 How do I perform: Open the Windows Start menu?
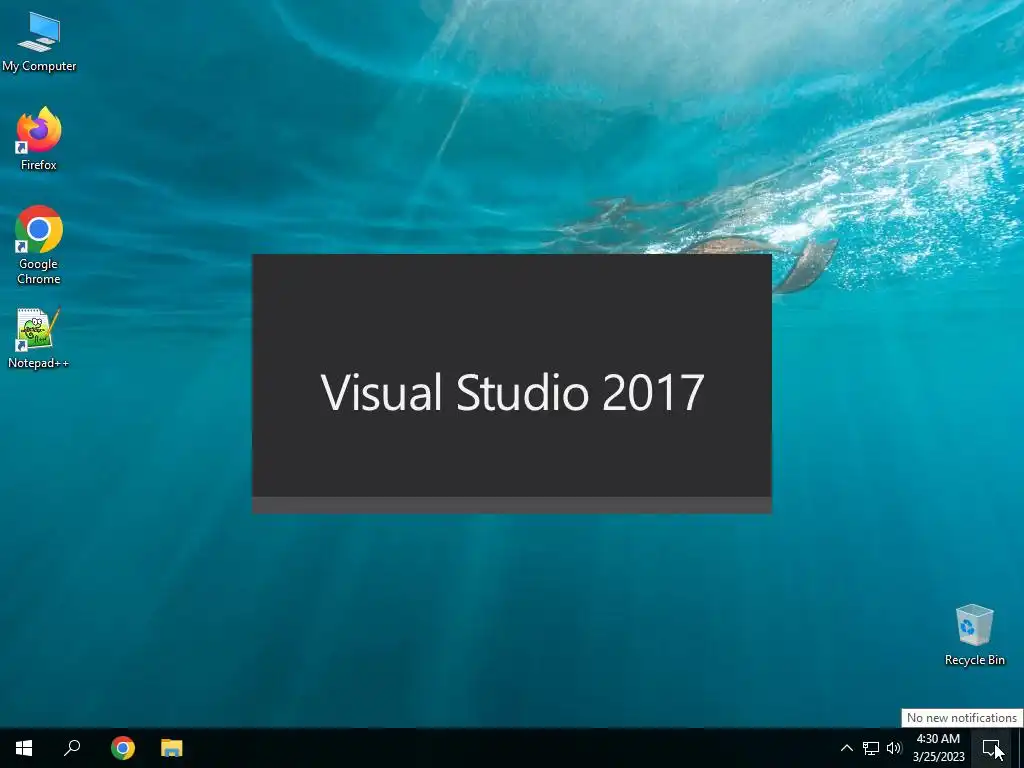24,748
